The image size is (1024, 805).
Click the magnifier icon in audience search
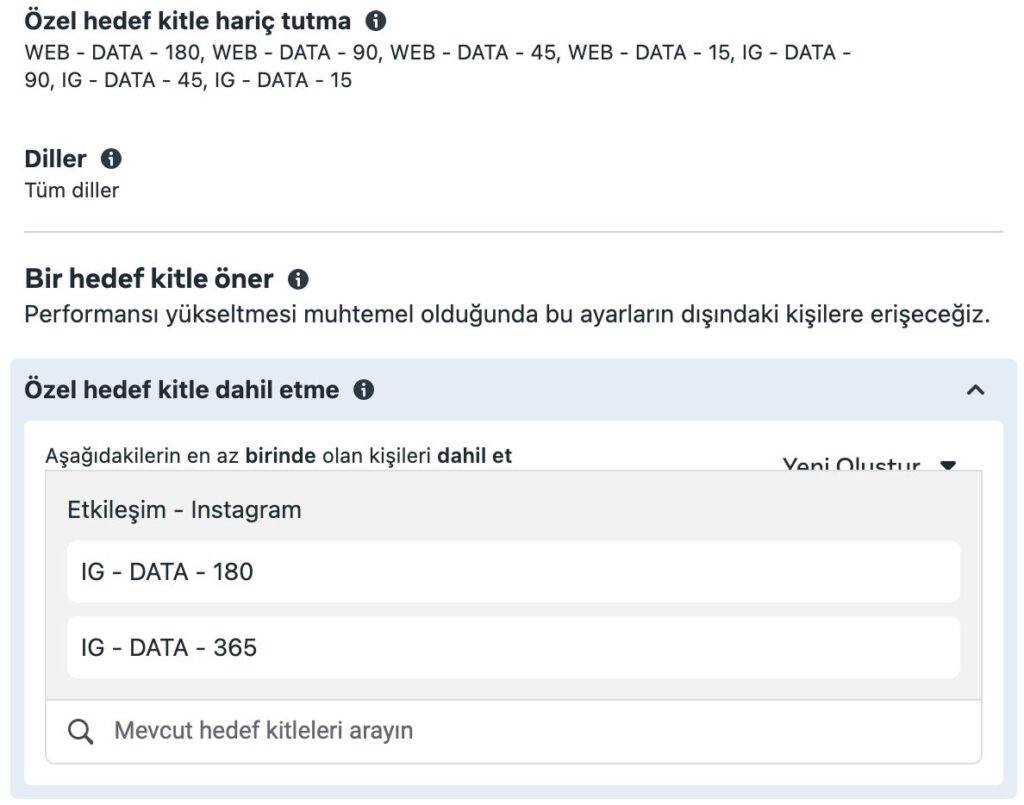(x=81, y=731)
